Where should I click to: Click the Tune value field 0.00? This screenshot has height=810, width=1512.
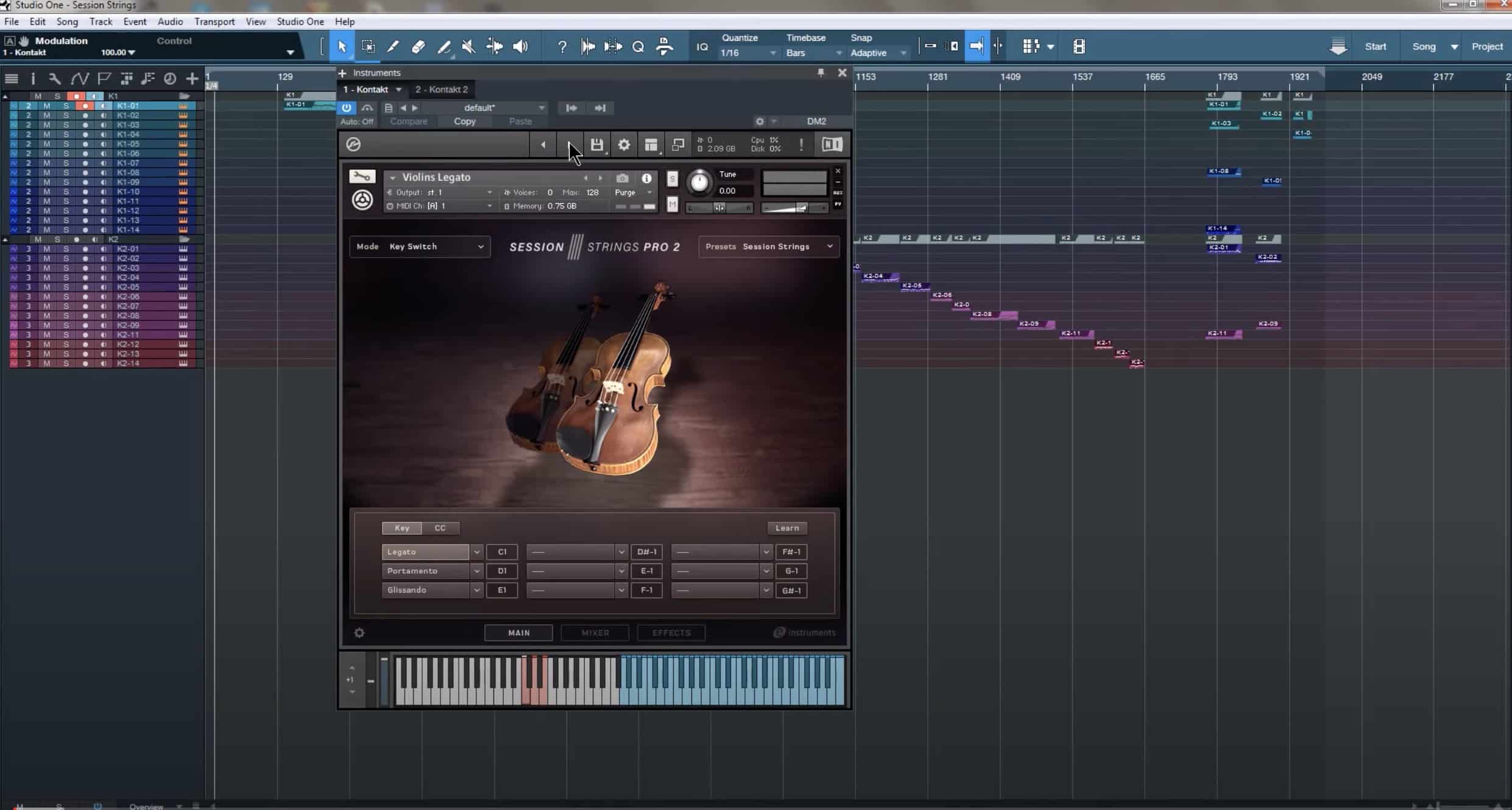(x=735, y=191)
